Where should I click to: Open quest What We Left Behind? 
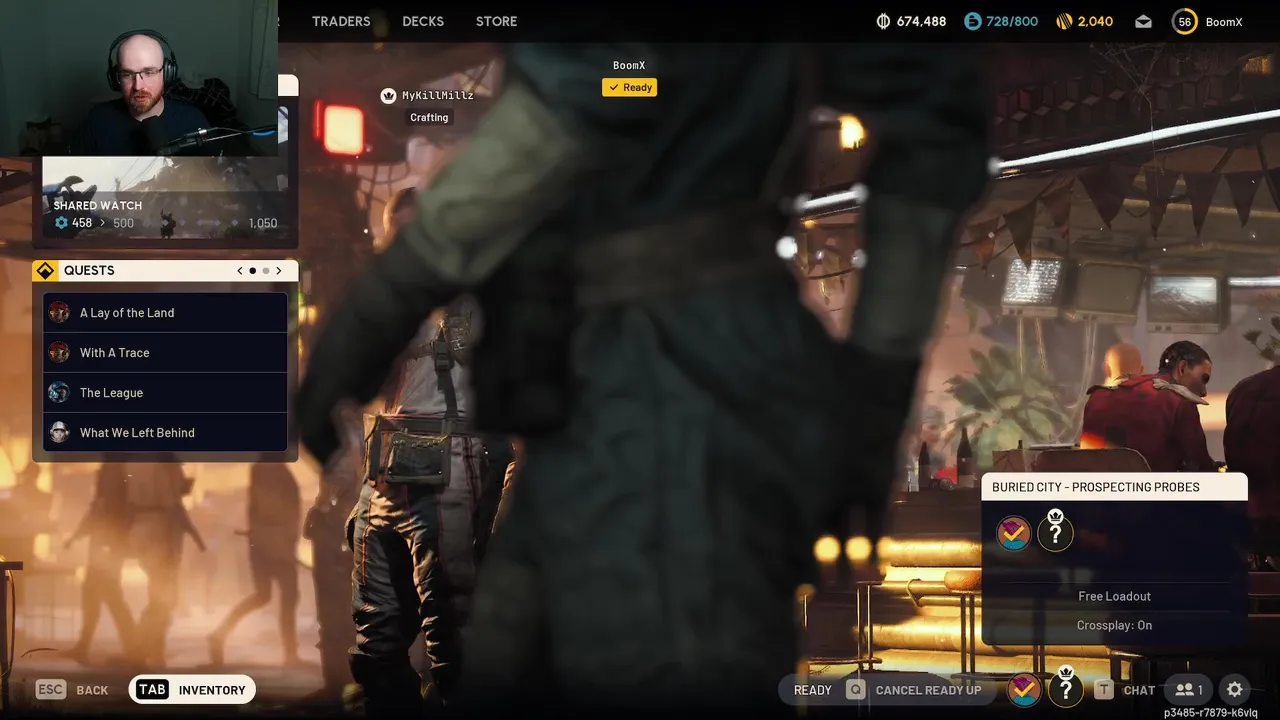point(165,432)
